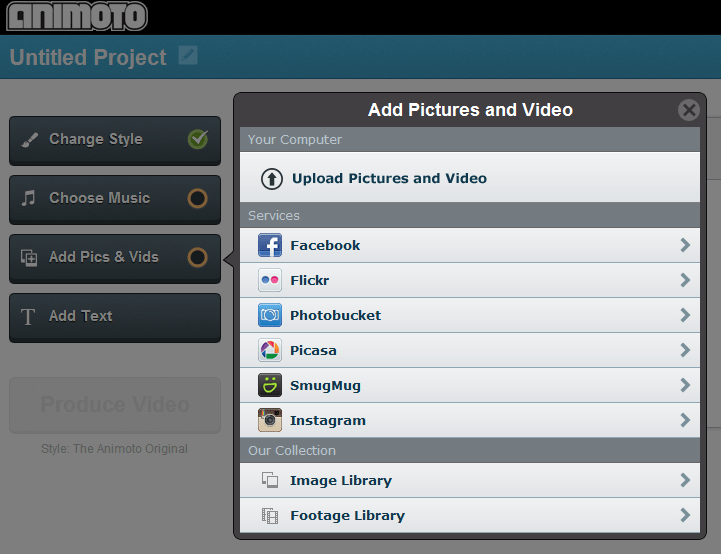The image size is (721, 554).
Task: Click the upload arrow icon
Action: pyautogui.click(x=272, y=179)
